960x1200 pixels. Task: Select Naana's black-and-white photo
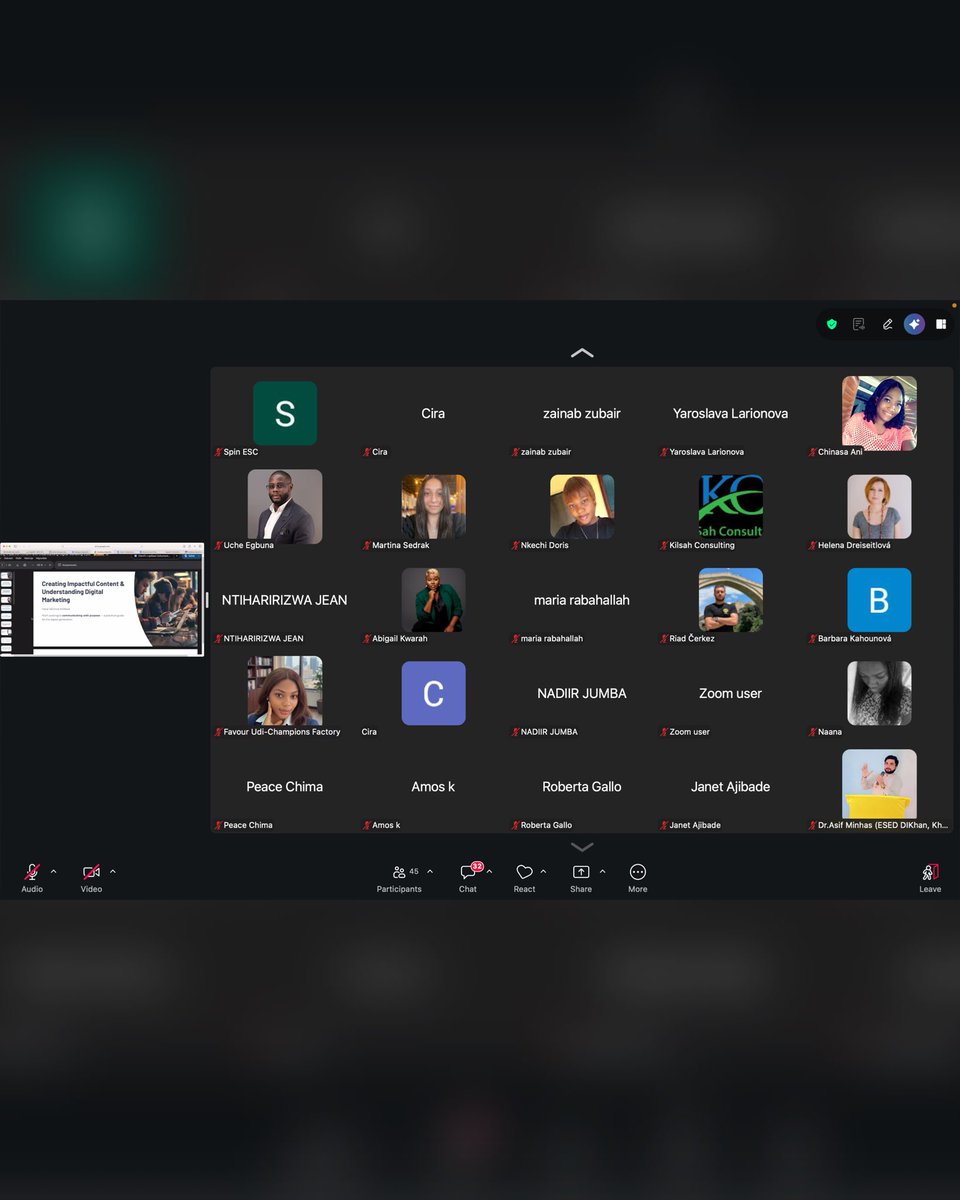pyautogui.click(x=879, y=693)
